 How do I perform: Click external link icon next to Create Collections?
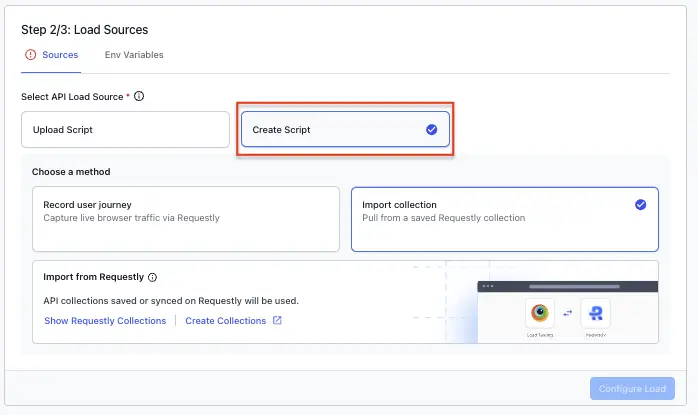click(277, 320)
